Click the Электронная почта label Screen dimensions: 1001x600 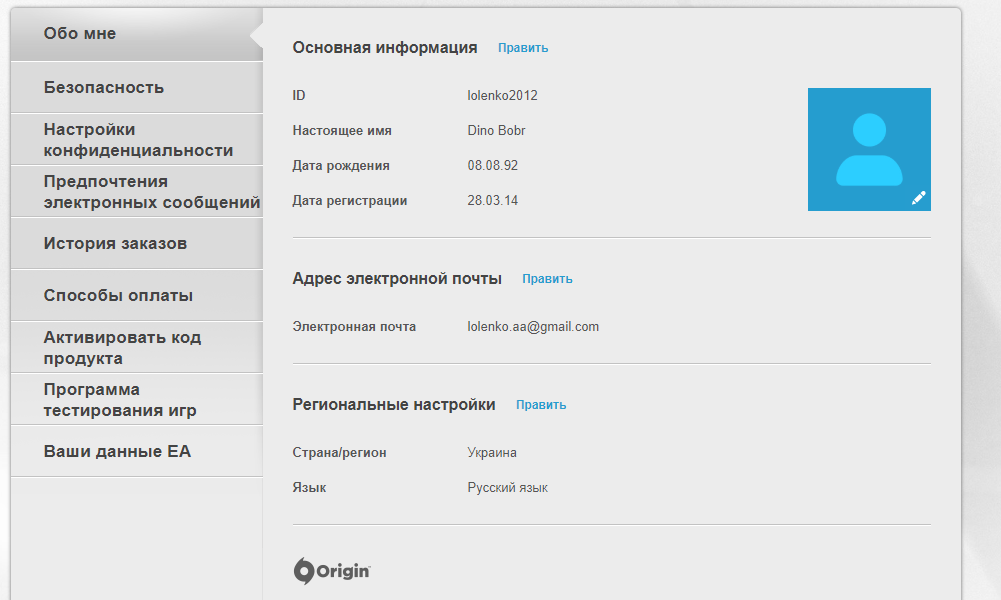[x=354, y=327]
